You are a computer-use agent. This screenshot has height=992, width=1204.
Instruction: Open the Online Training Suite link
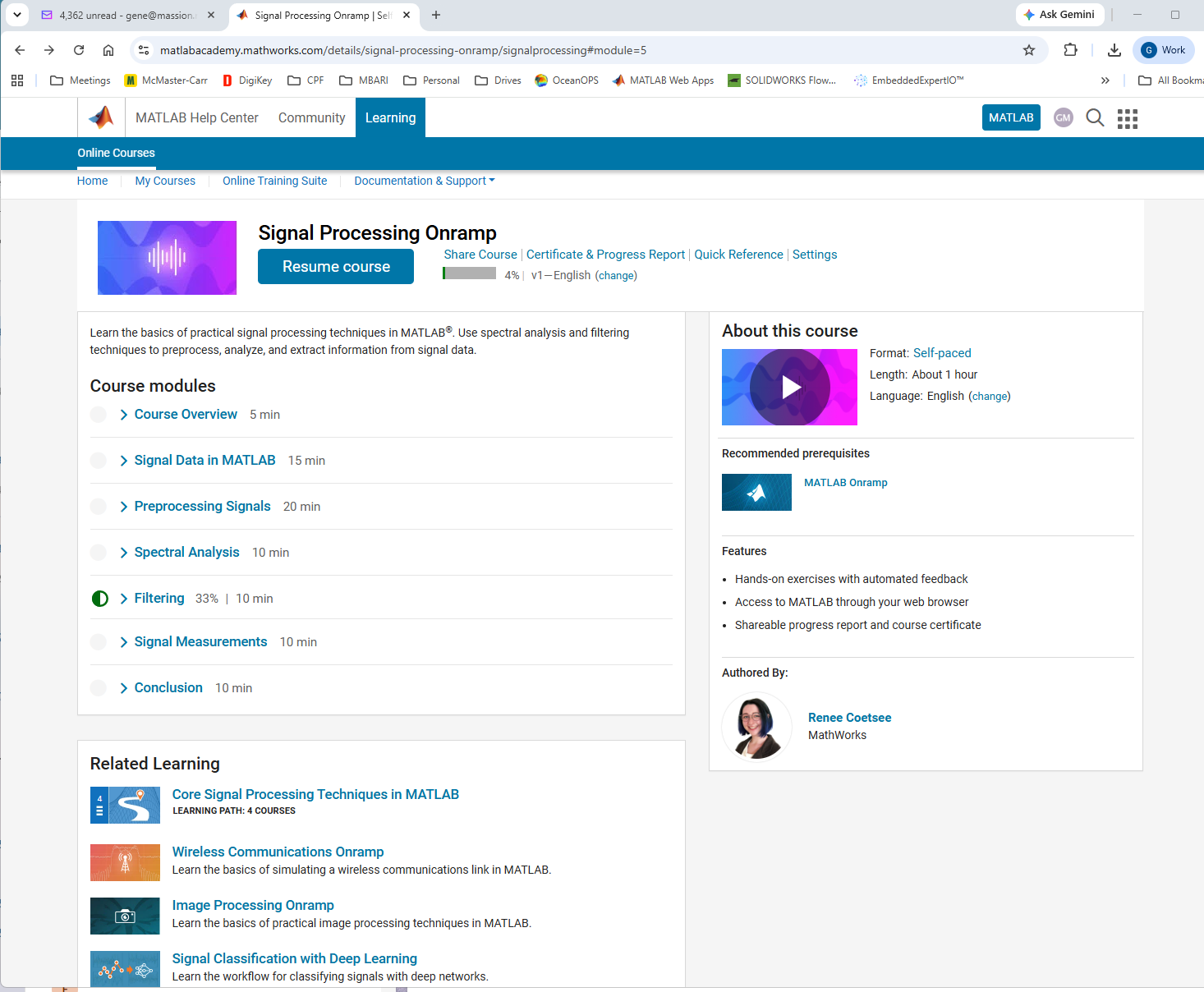tap(274, 181)
